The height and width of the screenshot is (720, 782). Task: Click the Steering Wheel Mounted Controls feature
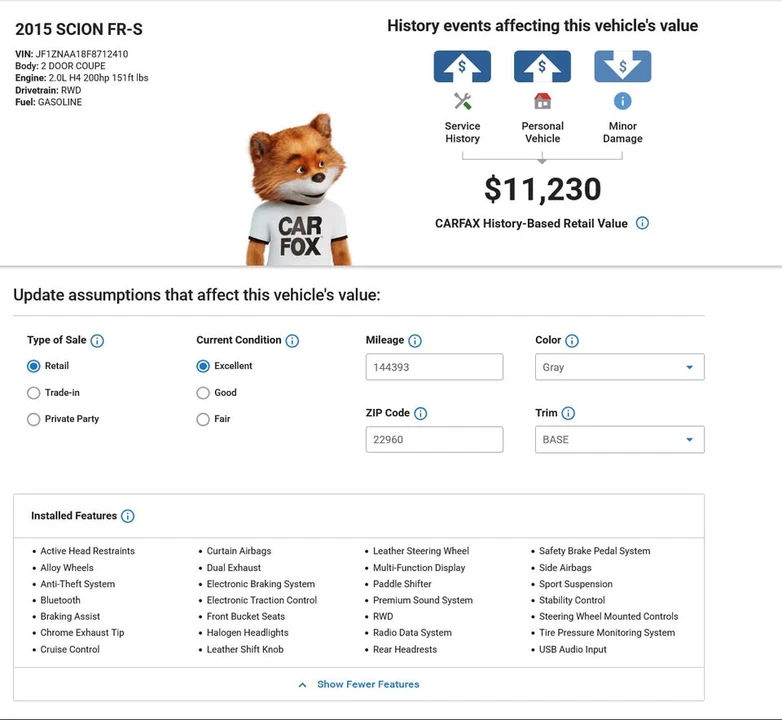pyautogui.click(x=608, y=616)
